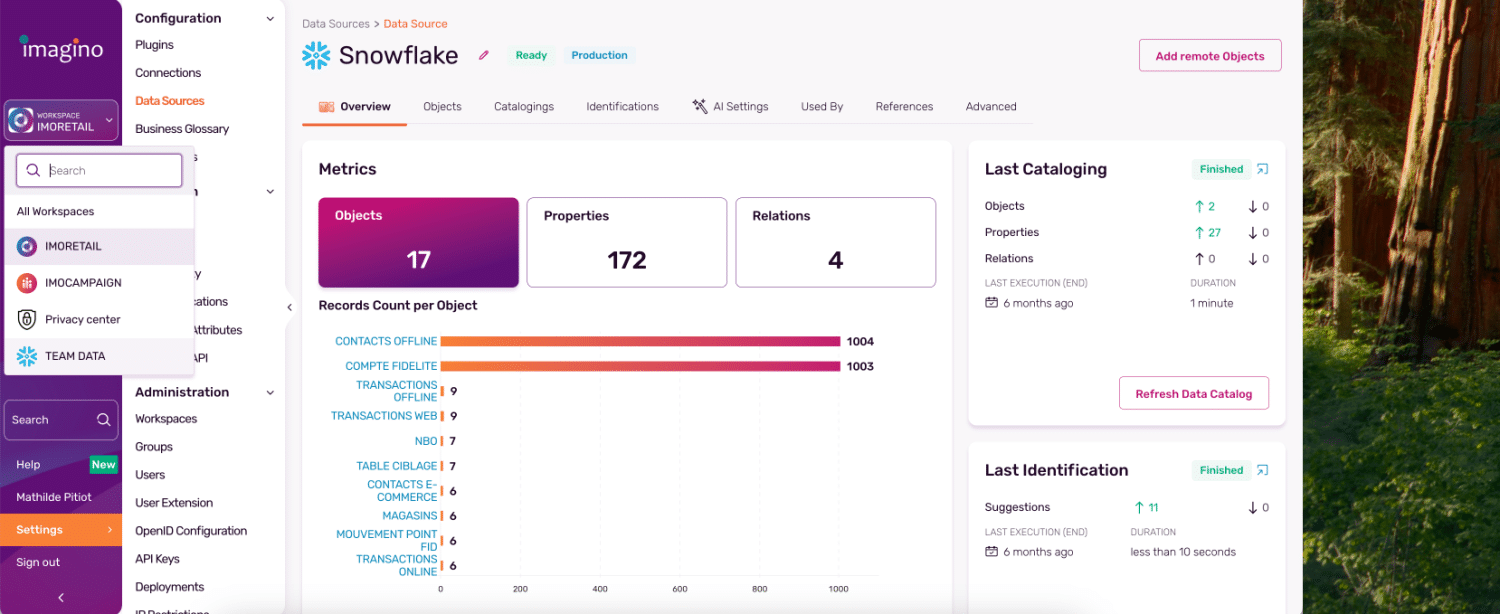Click the magic wand icon on AI Settings
Screen dimensions: 1500x614
coord(702,106)
